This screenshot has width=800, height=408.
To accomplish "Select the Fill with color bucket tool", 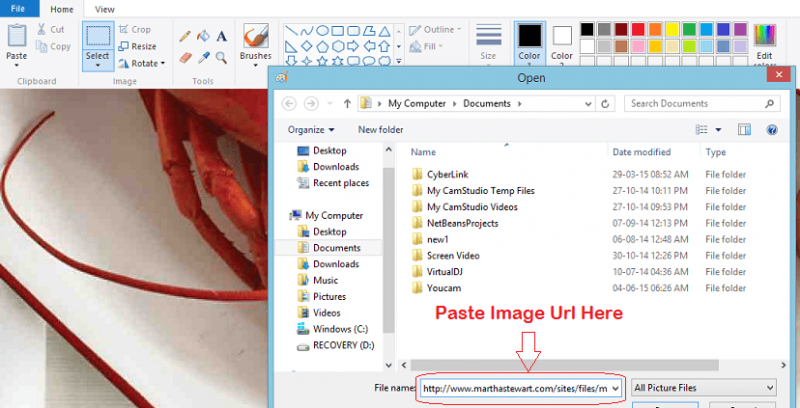I will coord(203,36).
